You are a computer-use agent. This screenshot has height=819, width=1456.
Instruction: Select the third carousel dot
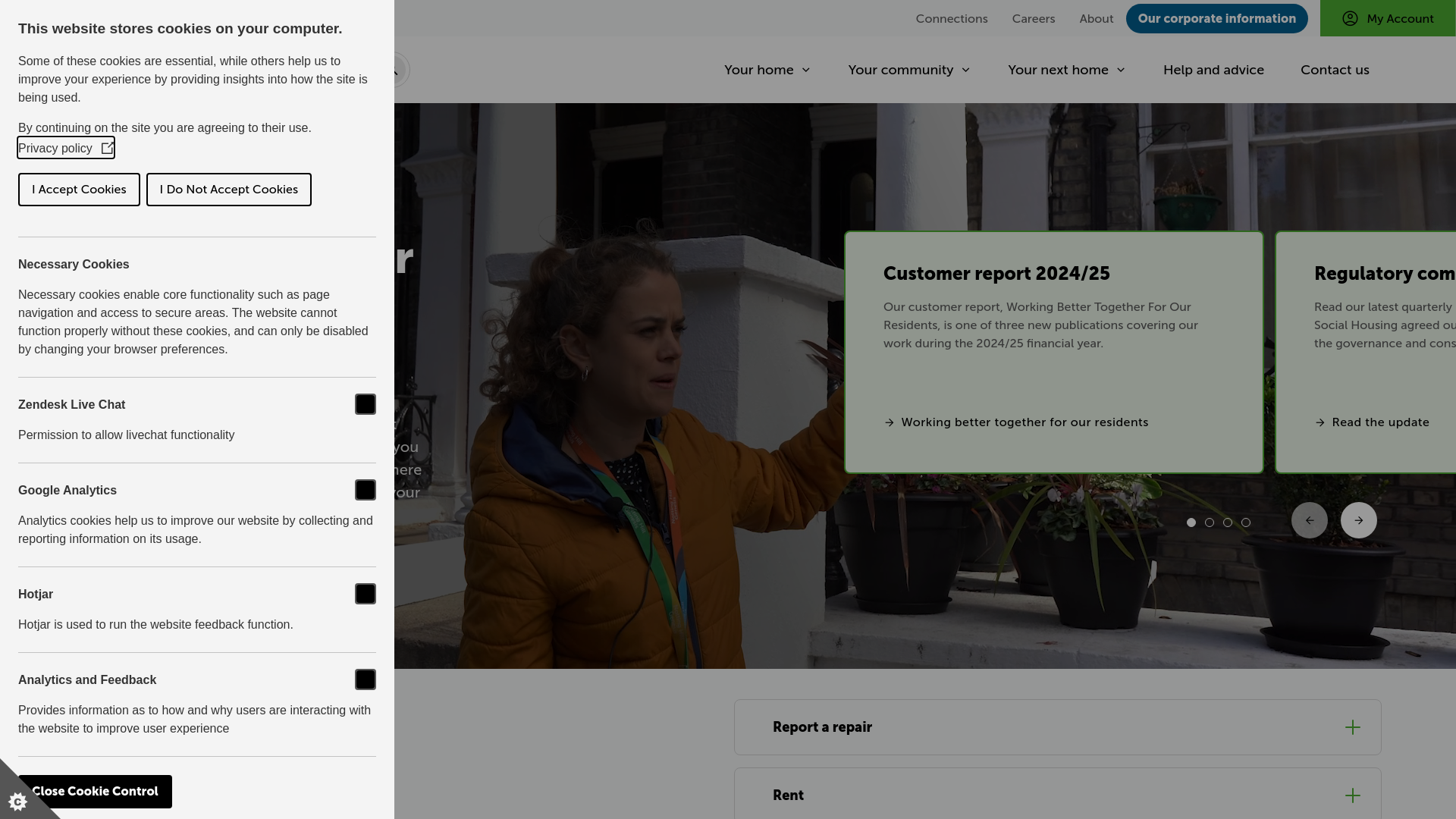coord(1228,522)
